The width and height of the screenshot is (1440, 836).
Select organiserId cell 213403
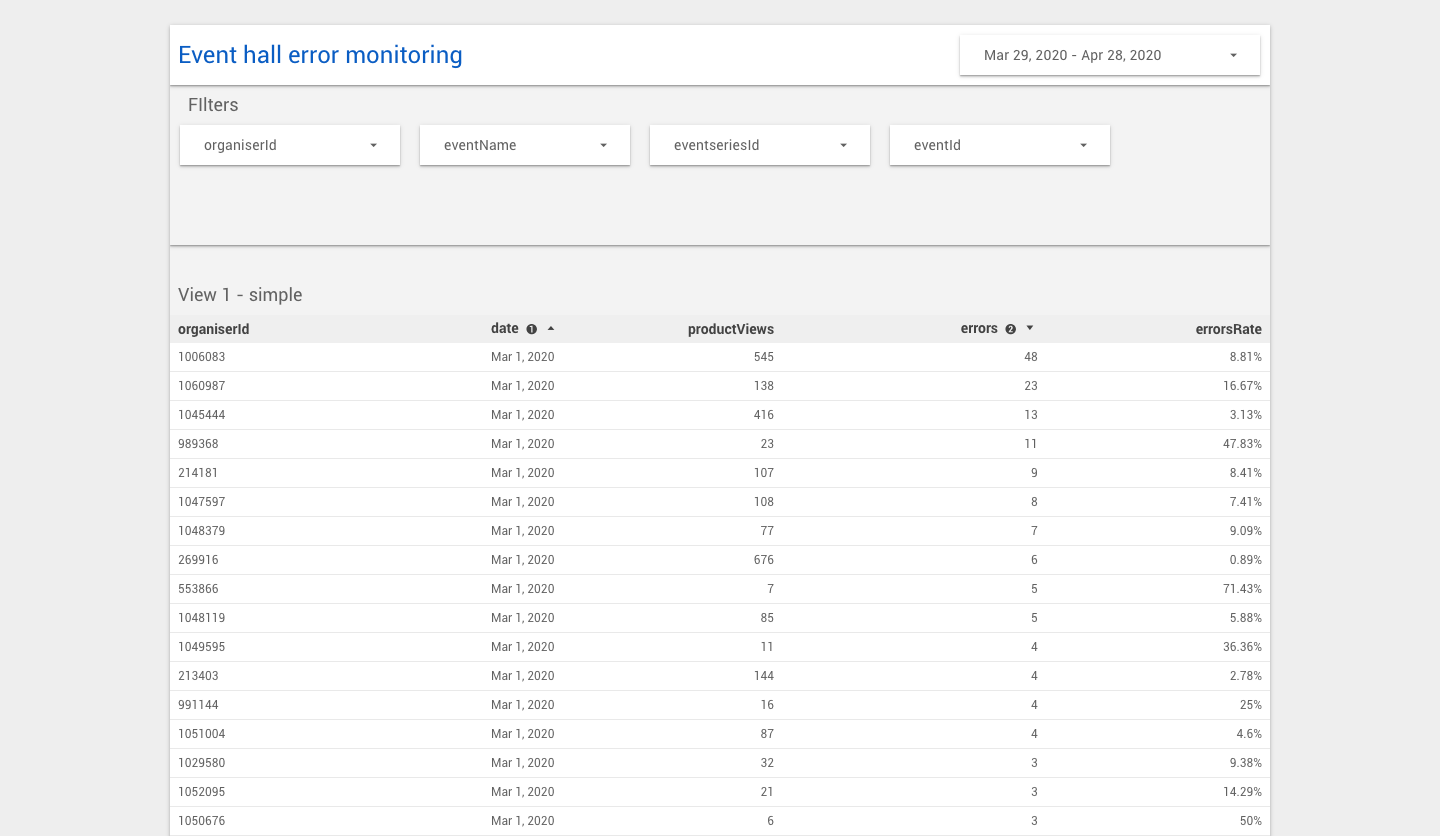[198, 676]
